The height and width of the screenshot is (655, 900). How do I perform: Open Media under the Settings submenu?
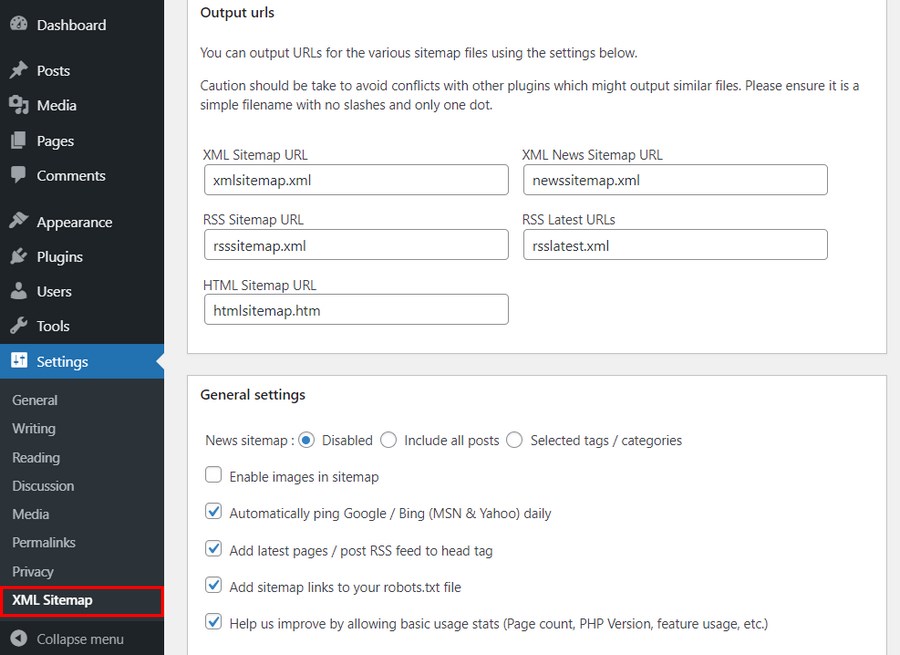click(x=30, y=514)
